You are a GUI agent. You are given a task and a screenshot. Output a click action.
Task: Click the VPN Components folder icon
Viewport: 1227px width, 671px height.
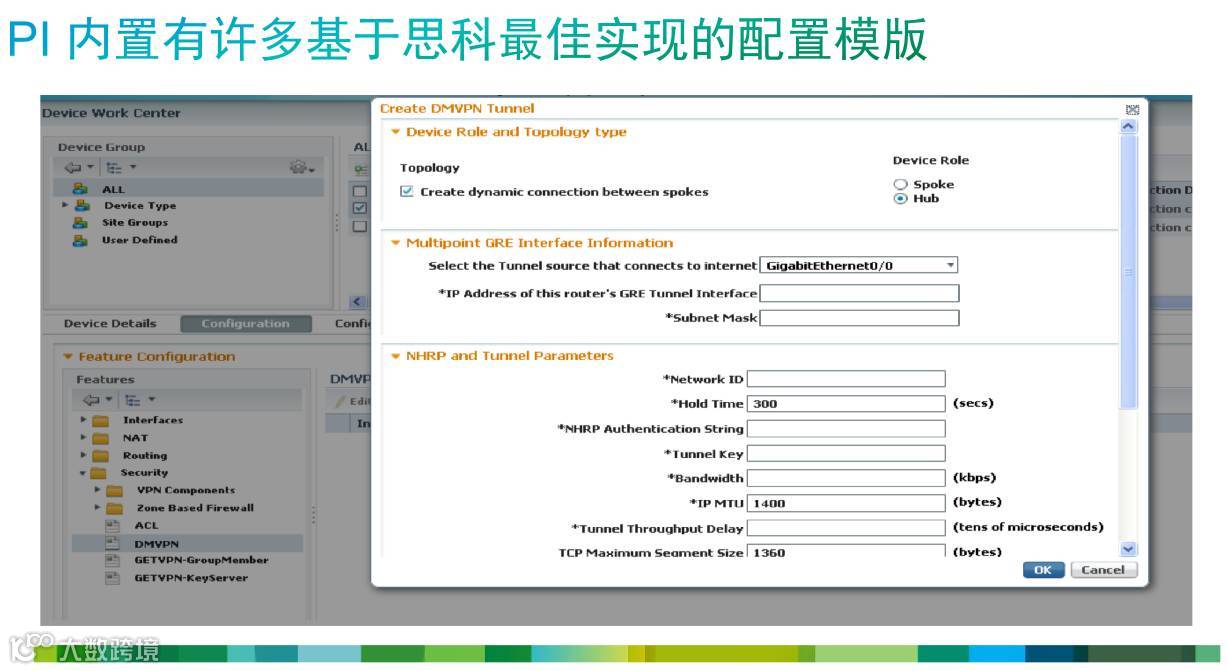[x=115, y=491]
